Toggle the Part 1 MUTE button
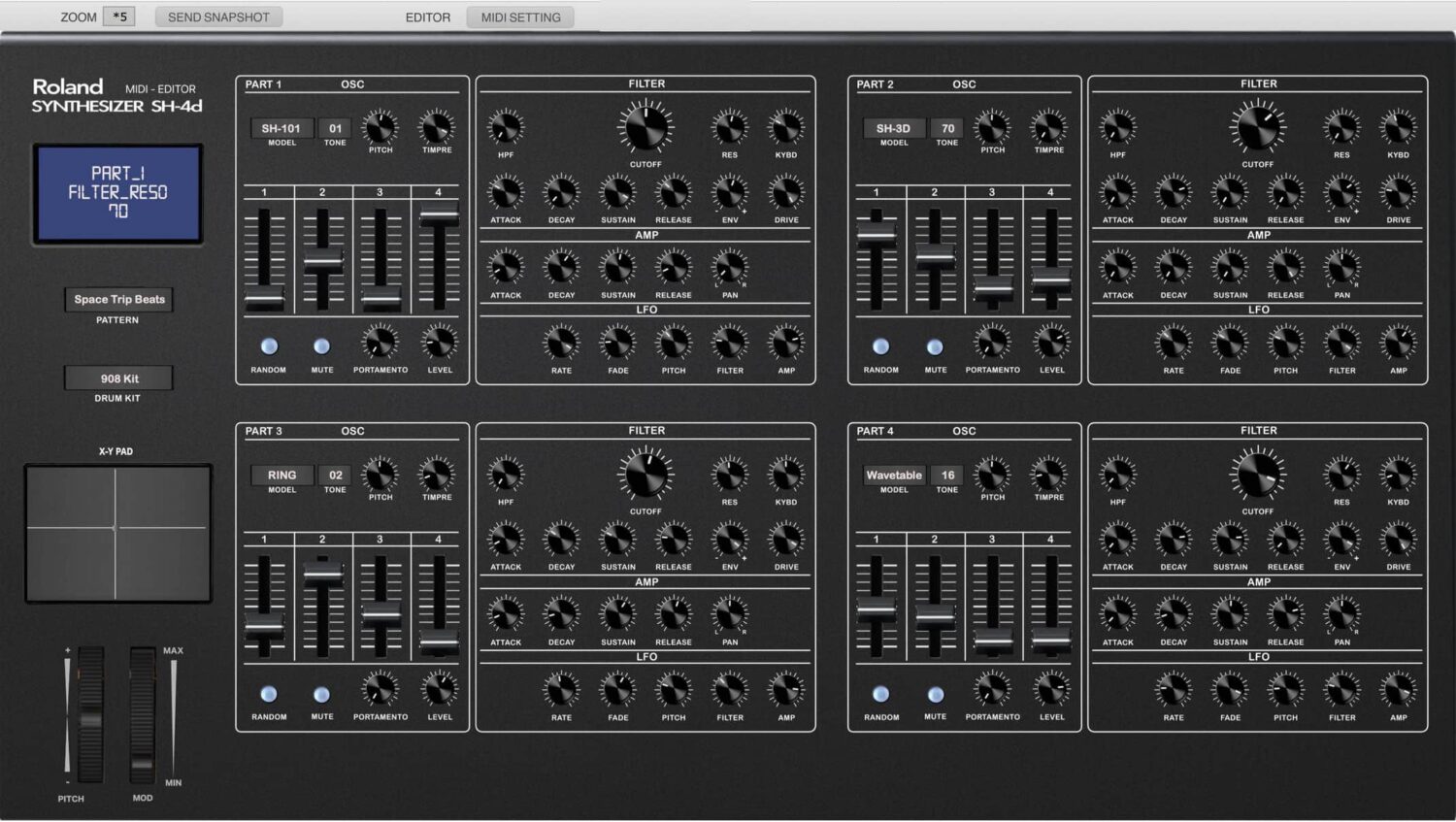1456x822 pixels. 322,346
